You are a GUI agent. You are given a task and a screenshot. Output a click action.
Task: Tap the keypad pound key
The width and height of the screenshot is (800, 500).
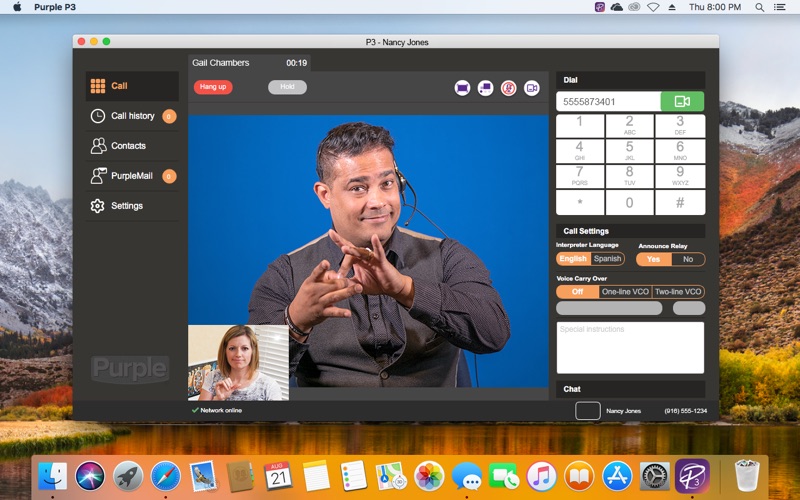click(680, 203)
